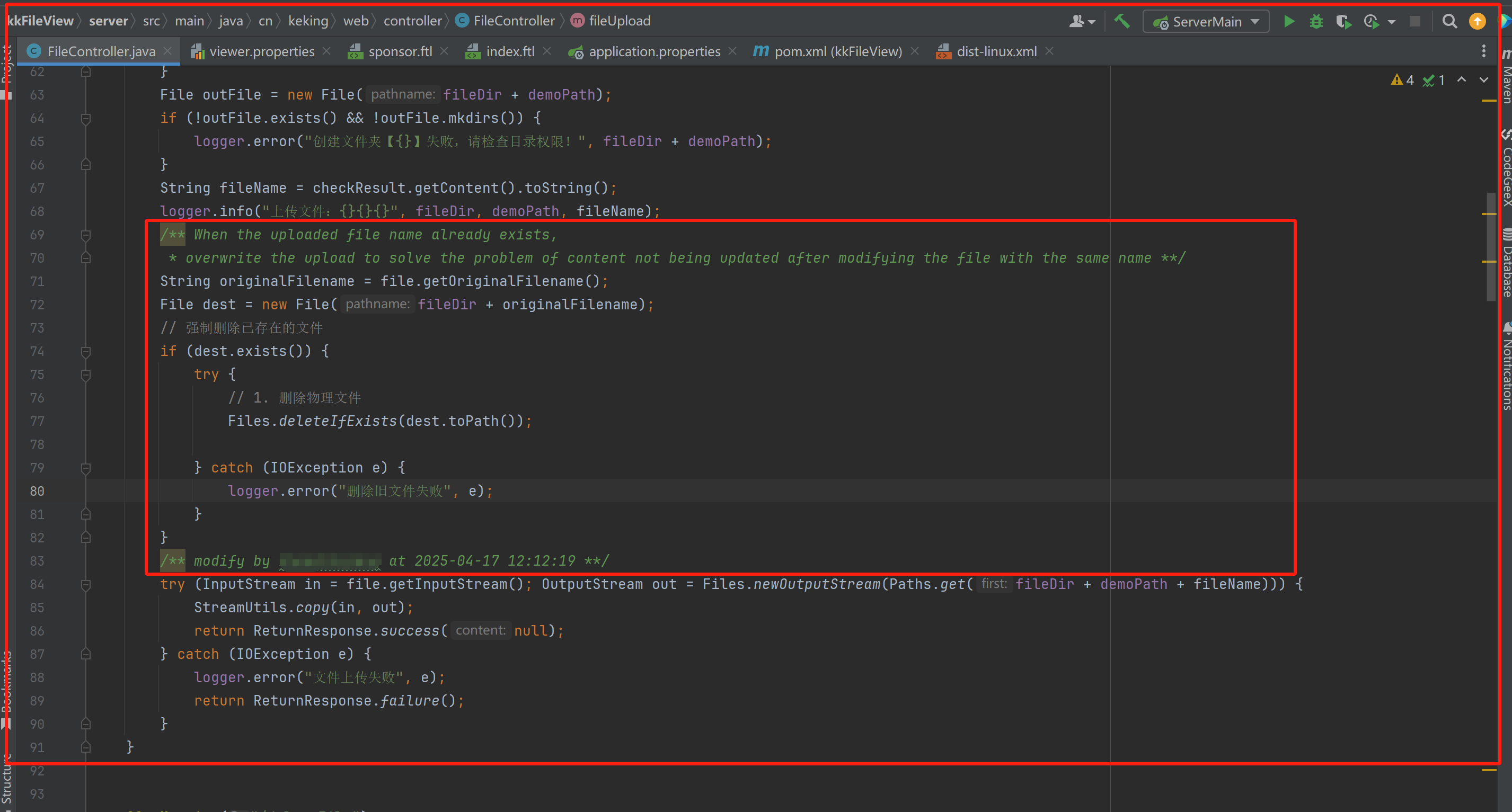Screen dimensions: 1512x812
Task: Open Search Everywhere magnifier icon
Action: click(1449, 22)
